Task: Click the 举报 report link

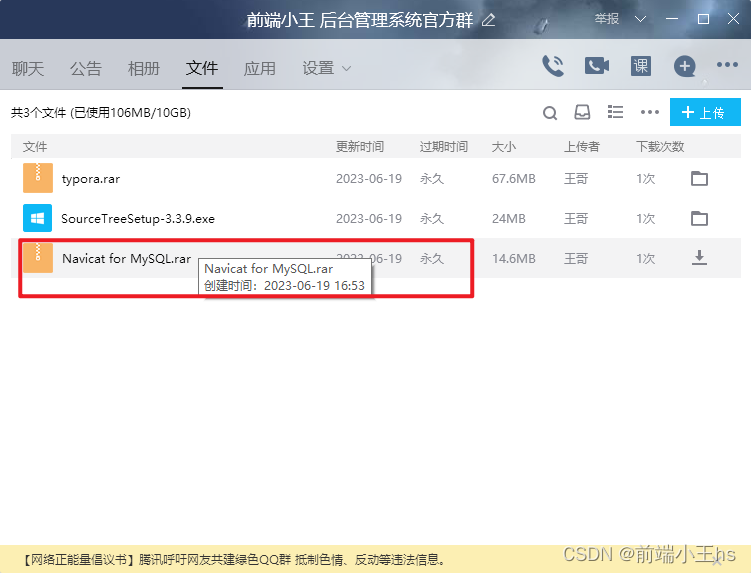Action: 607,19
